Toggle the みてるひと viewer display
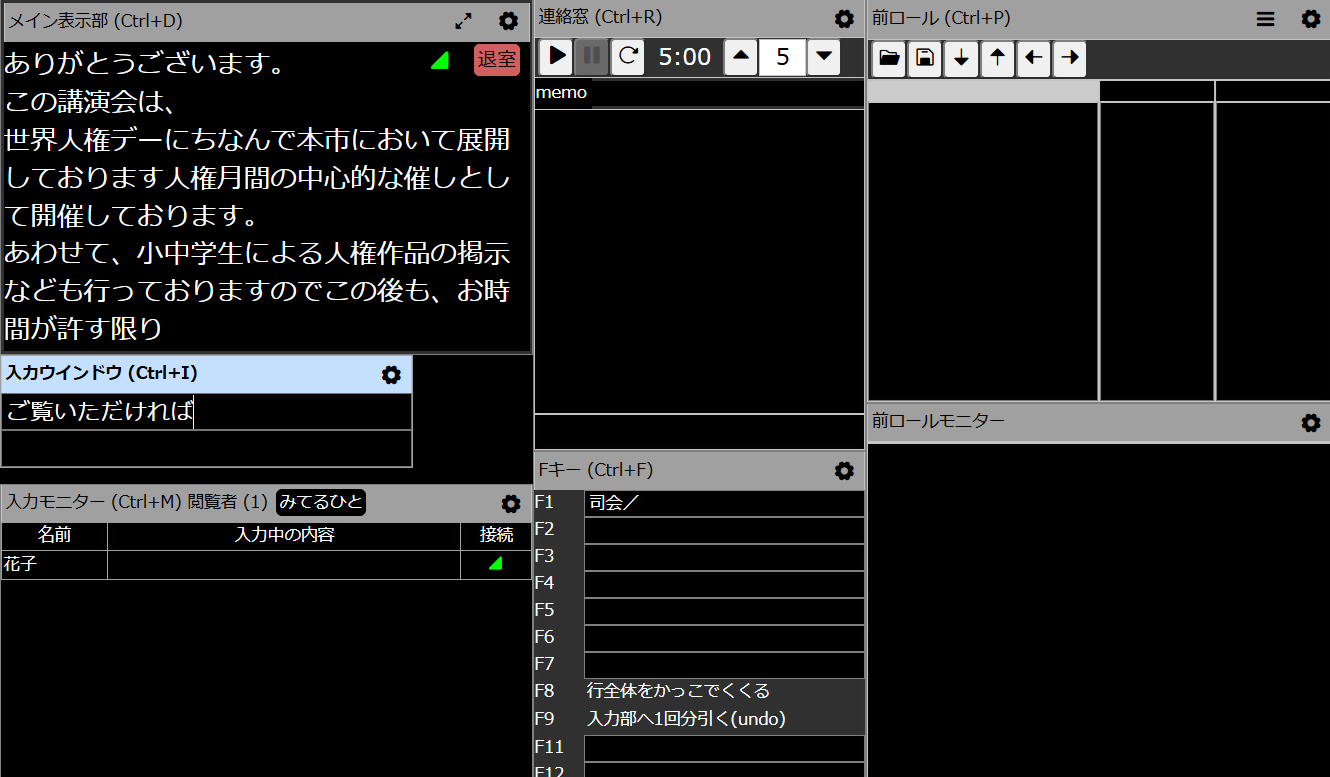The height and width of the screenshot is (777, 1330). [x=322, y=503]
